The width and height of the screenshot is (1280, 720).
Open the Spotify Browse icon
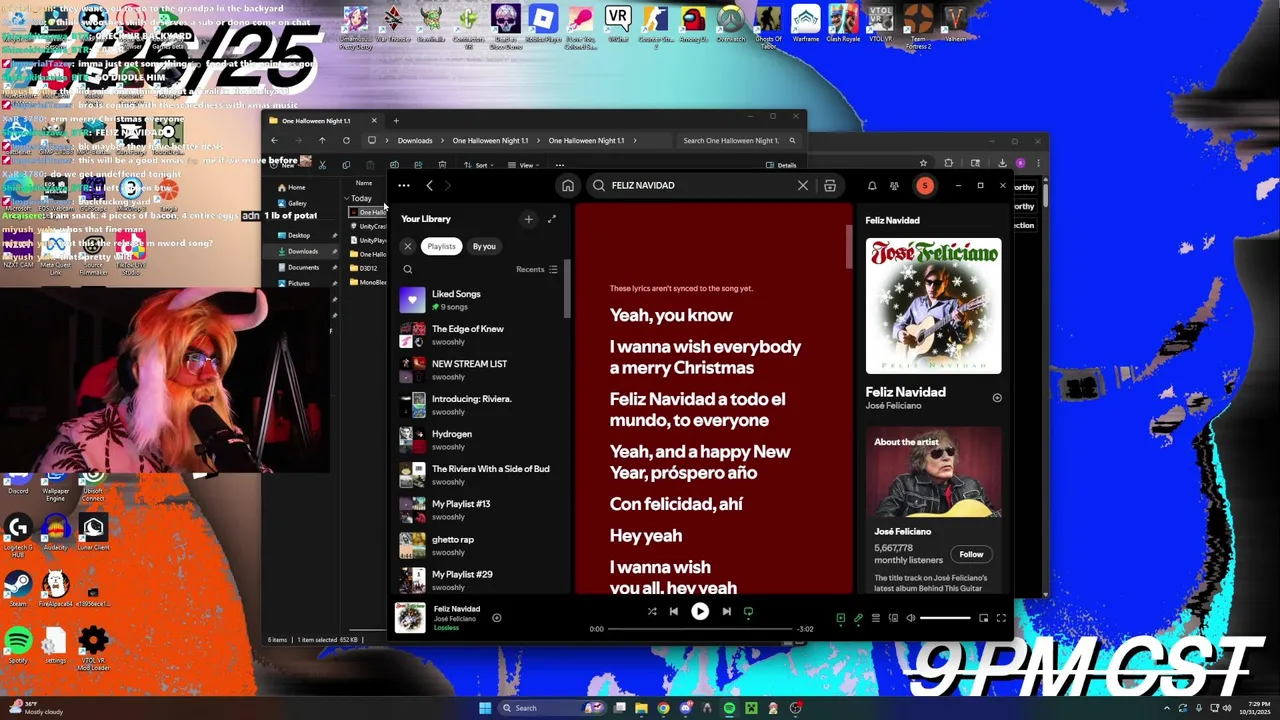(x=830, y=186)
